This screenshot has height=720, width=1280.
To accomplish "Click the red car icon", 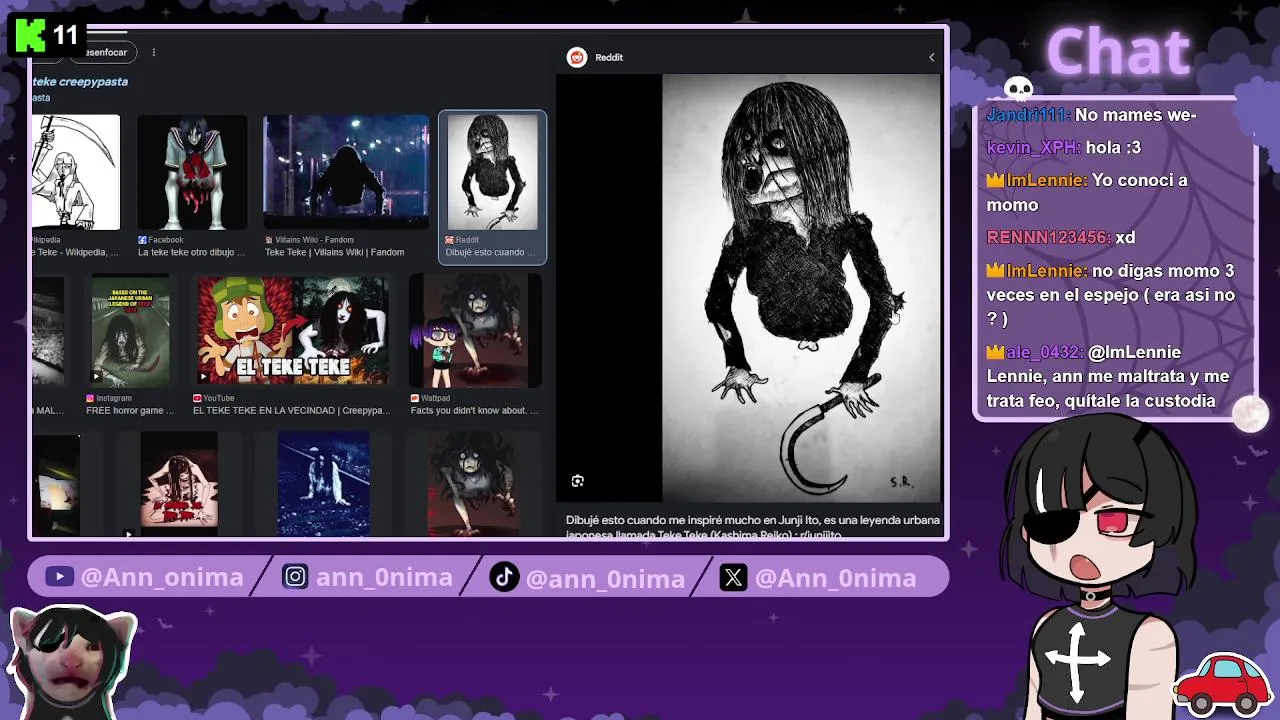I will point(1223,682).
